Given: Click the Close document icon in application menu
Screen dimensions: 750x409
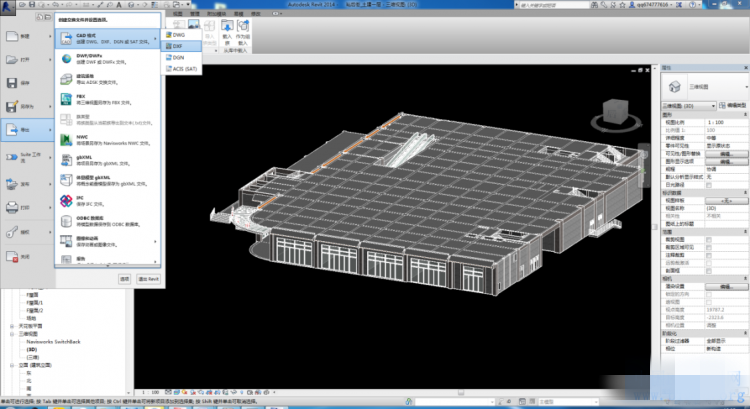Looking at the screenshot, I should tap(12, 256).
